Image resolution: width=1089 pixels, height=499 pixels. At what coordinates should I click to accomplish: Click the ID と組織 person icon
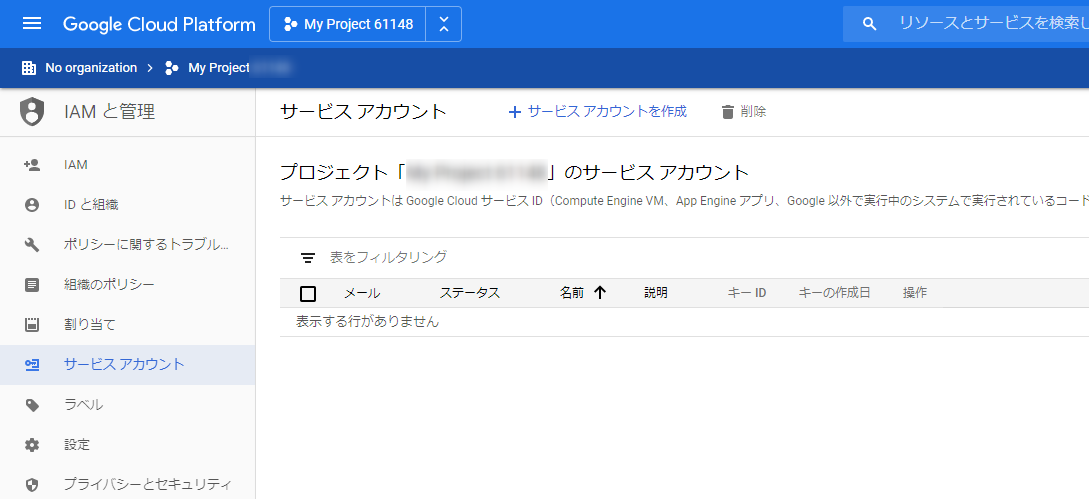click(x=32, y=205)
